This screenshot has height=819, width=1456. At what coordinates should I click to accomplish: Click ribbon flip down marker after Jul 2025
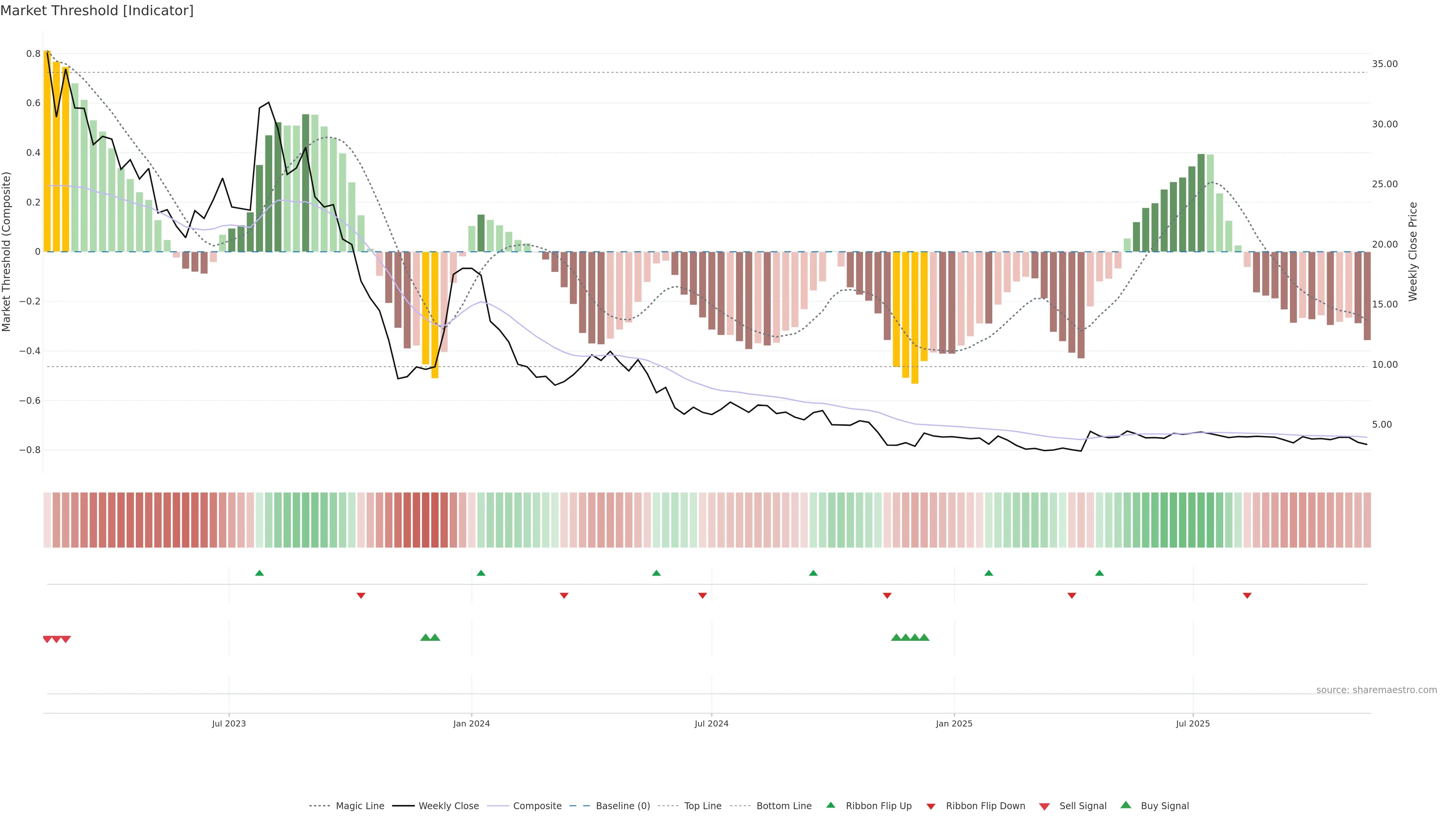(1247, 595)
